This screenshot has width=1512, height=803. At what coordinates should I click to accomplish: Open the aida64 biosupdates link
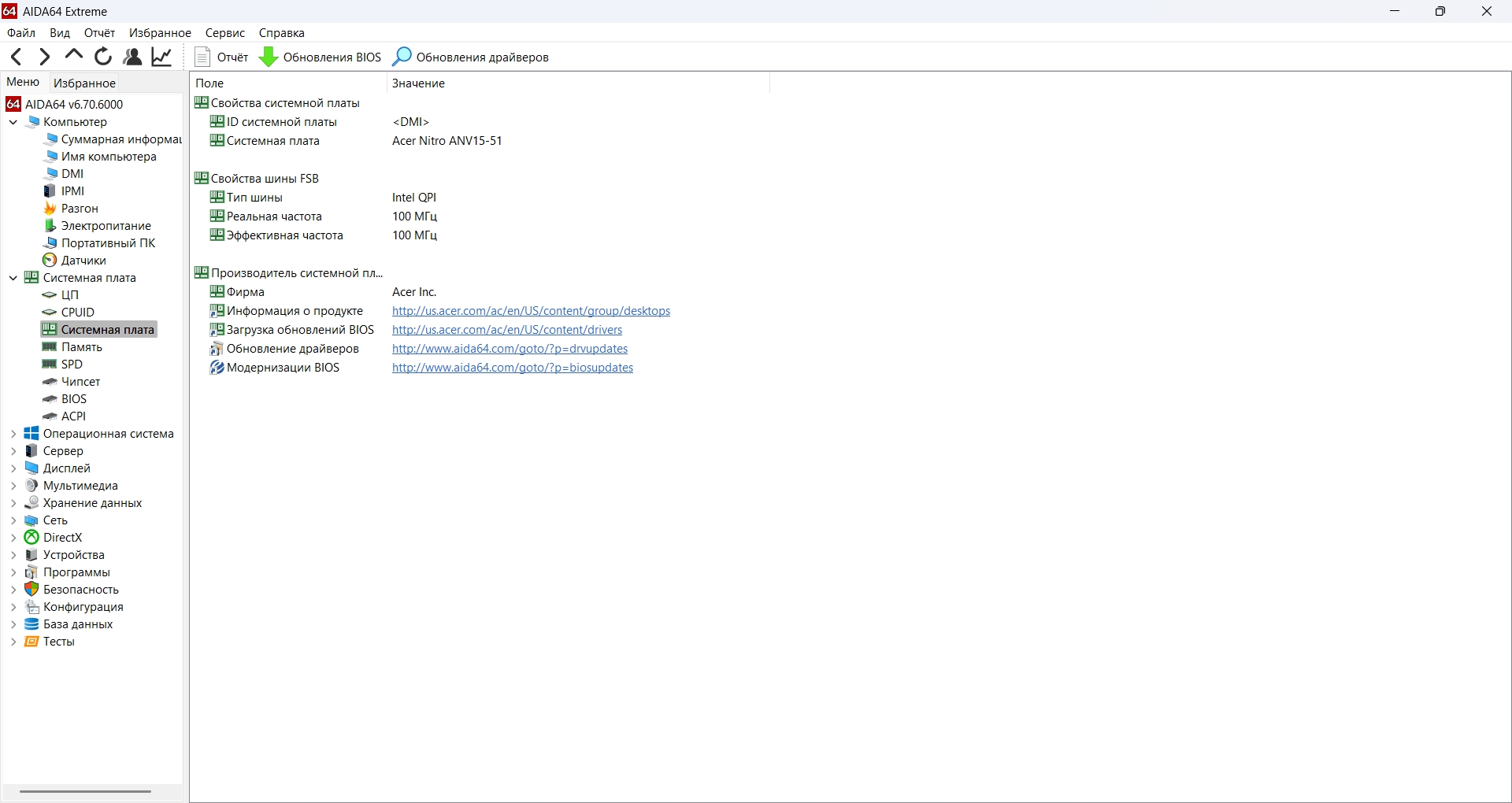tap(513, 368)
